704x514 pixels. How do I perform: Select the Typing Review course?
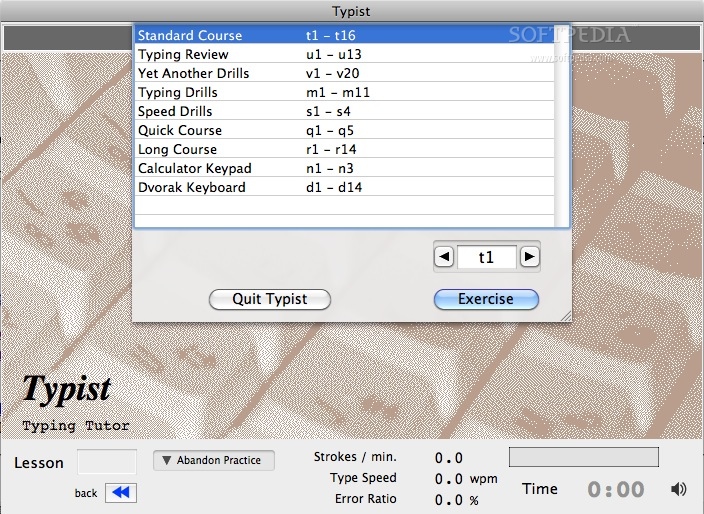(344, 54)
